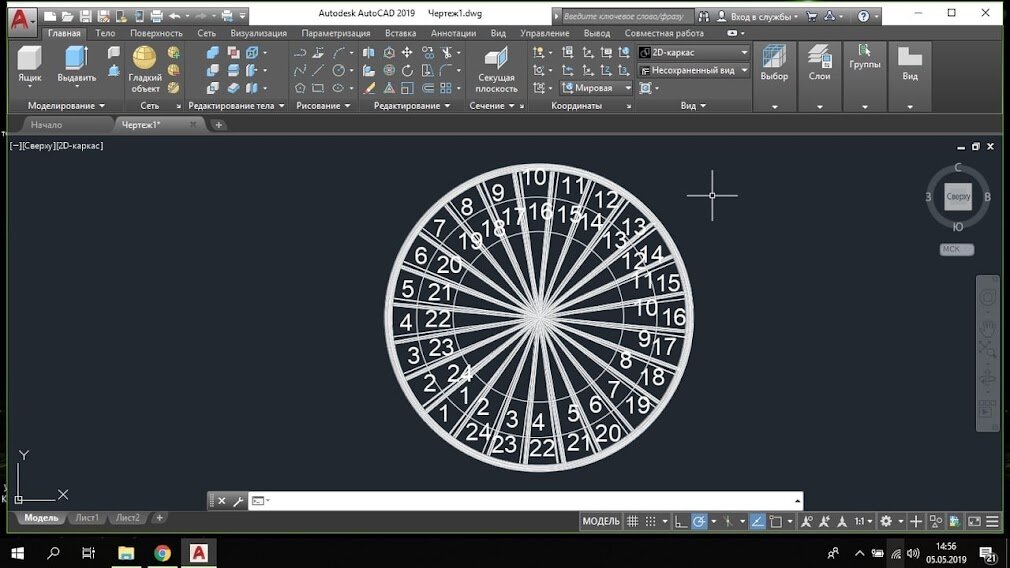This screenshot has height=568, width=1010.
Task: Print the drawing using the Plot icon
Action: point(156,15)
